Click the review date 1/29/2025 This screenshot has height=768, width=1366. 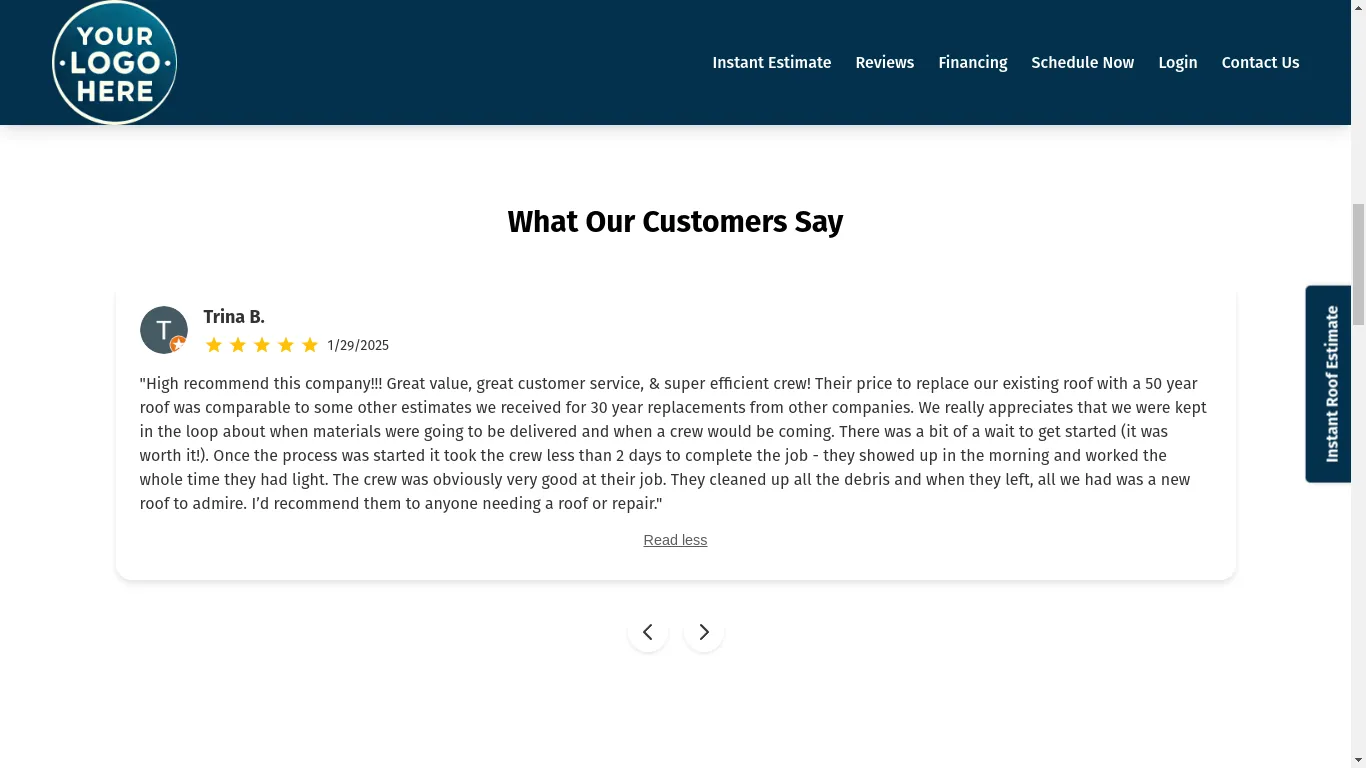coord(358,346)
